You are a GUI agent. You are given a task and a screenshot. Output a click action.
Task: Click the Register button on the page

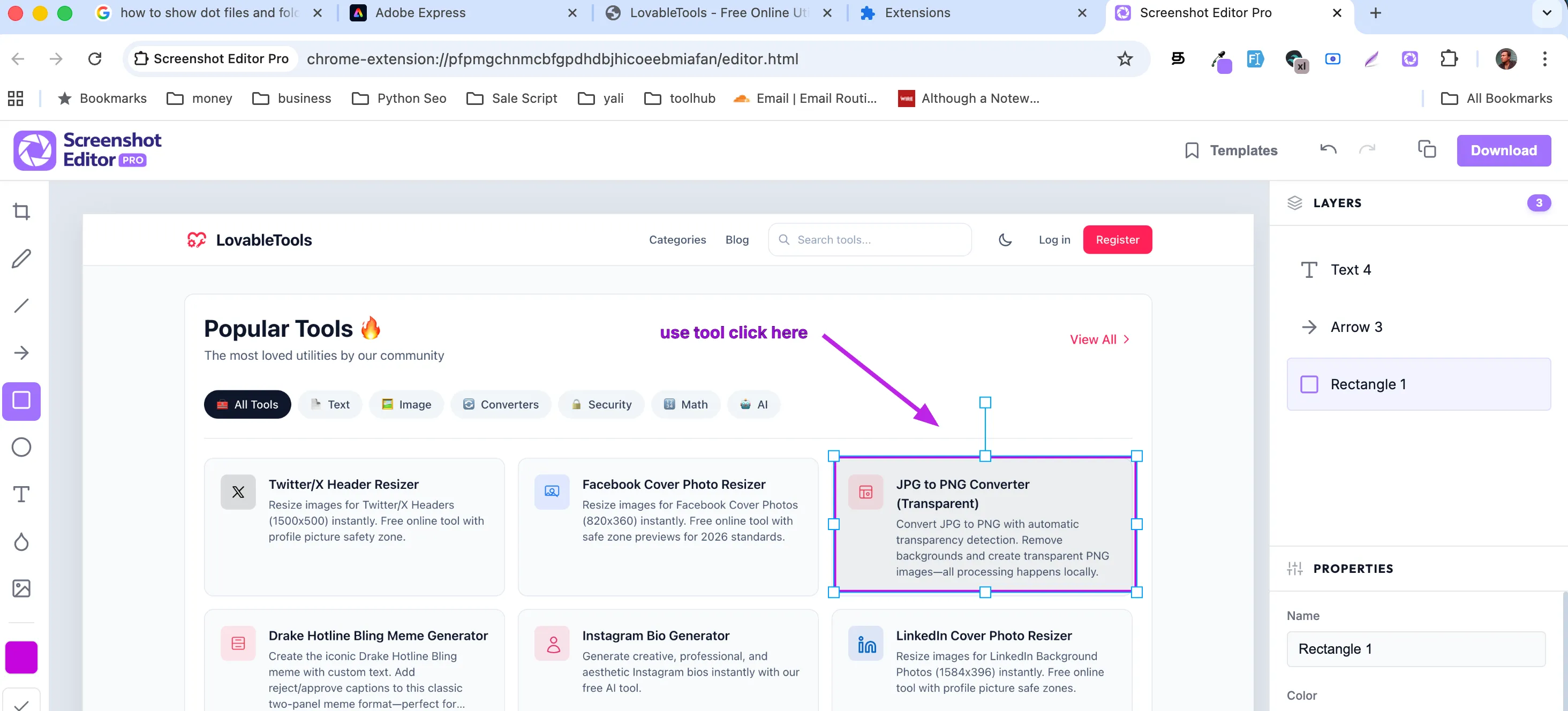pos(1117,239)
